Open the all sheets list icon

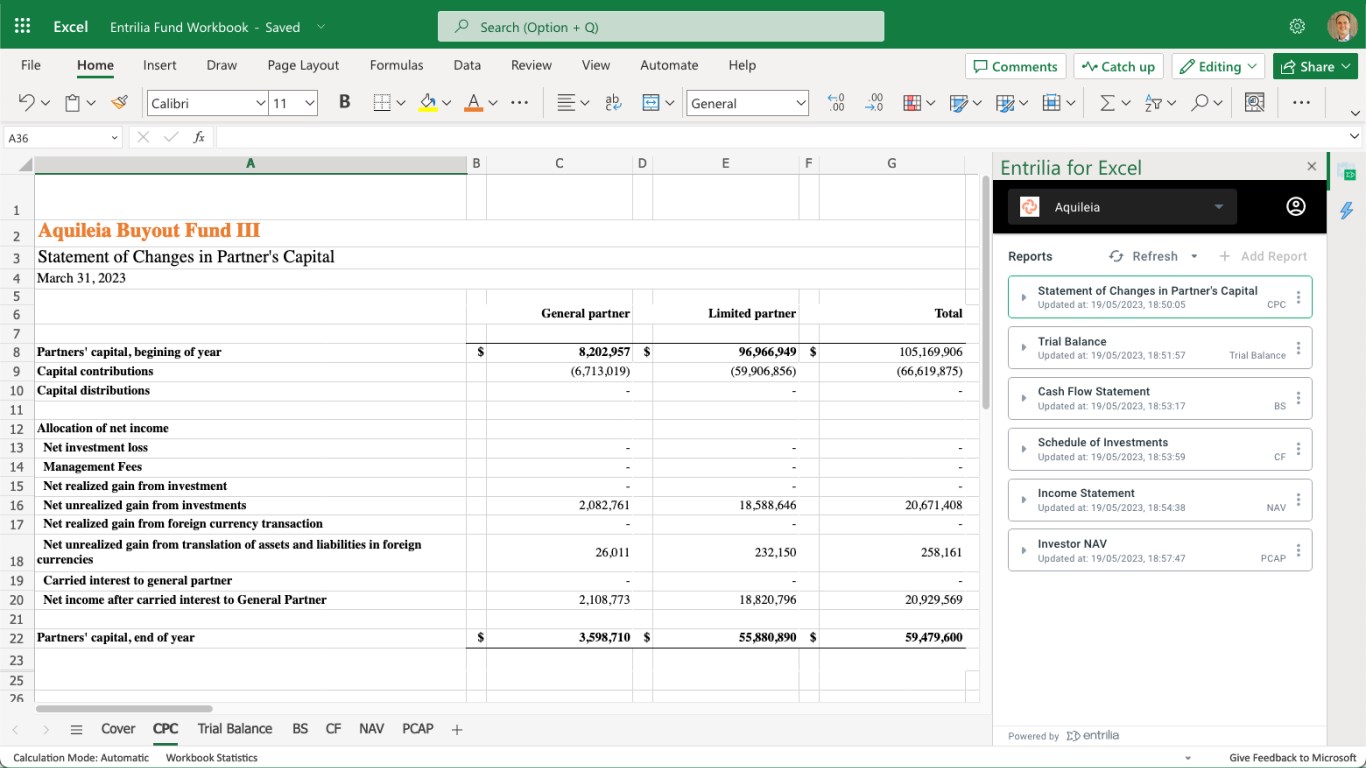point(76,730)
